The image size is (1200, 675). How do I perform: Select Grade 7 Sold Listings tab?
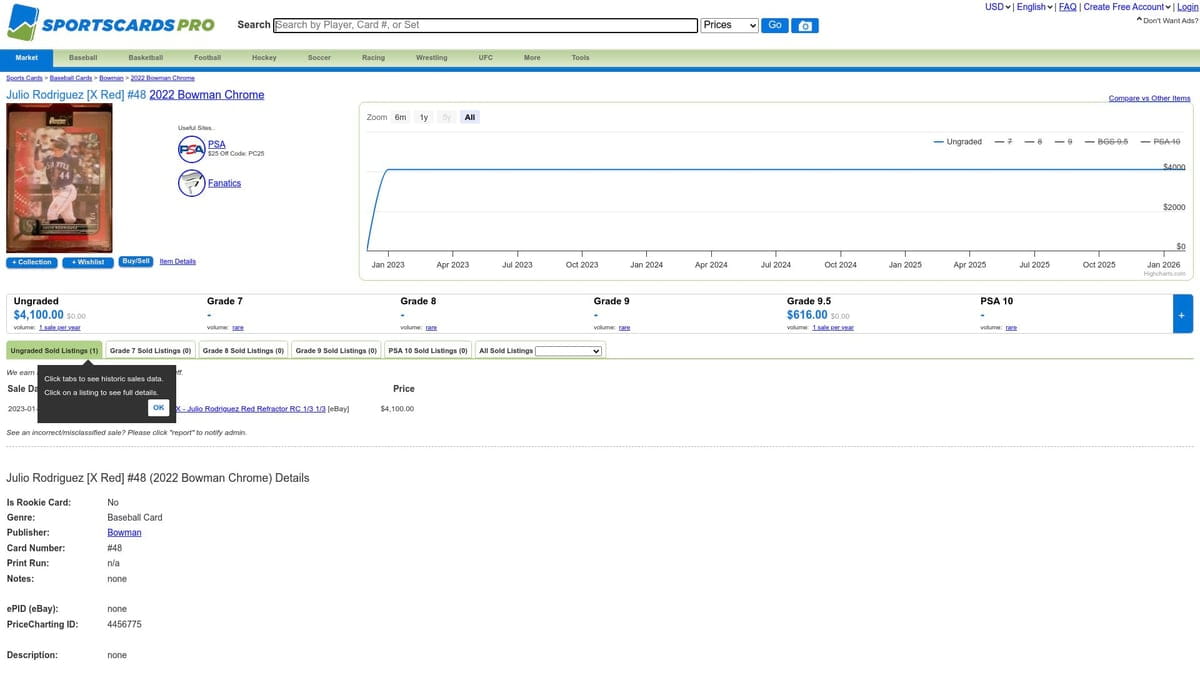point(152,351)
